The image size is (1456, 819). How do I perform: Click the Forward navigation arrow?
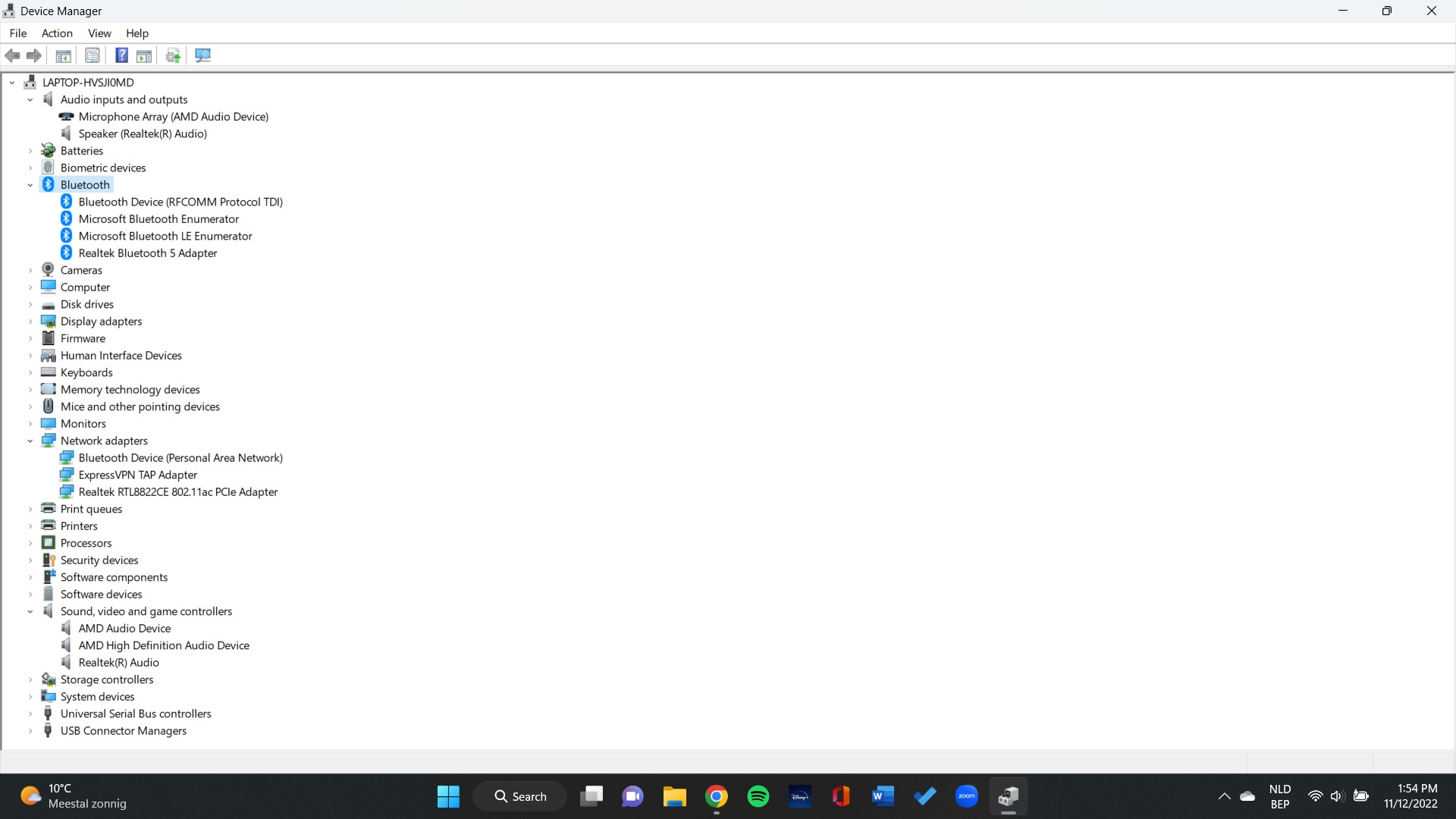point(34,55)
